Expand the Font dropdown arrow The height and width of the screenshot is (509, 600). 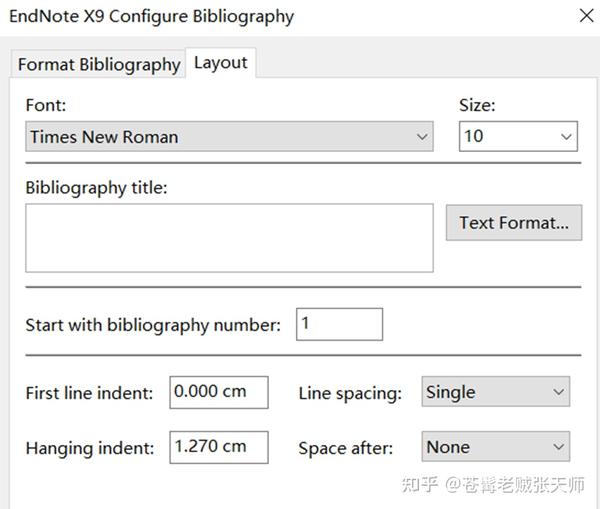pos(421,137)
